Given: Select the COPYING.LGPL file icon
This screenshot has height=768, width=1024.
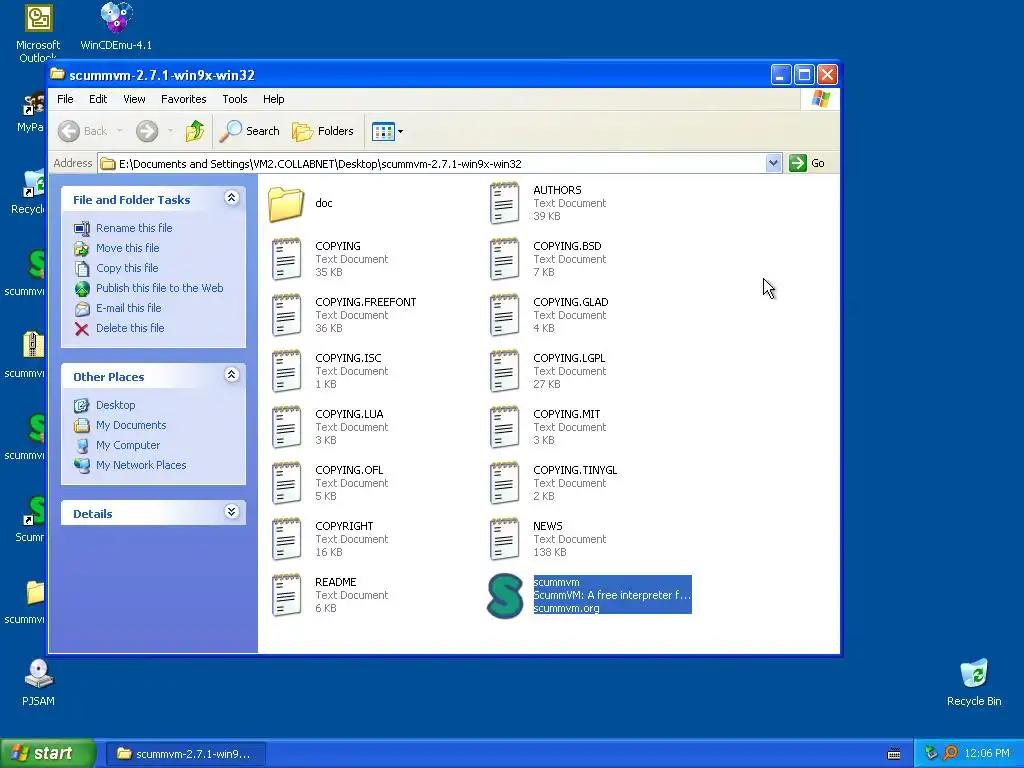Looking at the screenshot, I should [504, 372].
